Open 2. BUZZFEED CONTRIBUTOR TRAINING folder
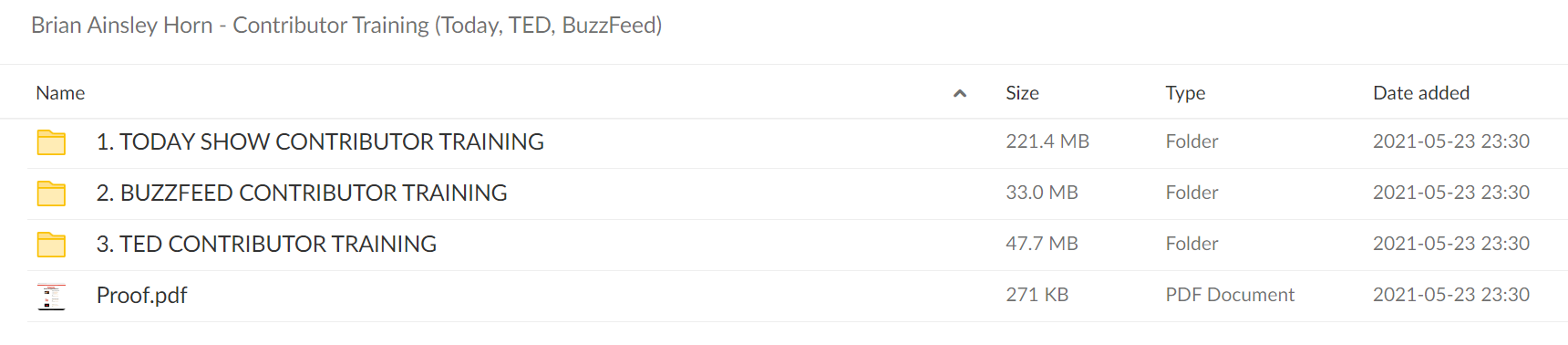 pyautogui.click(x=302, y=193)
